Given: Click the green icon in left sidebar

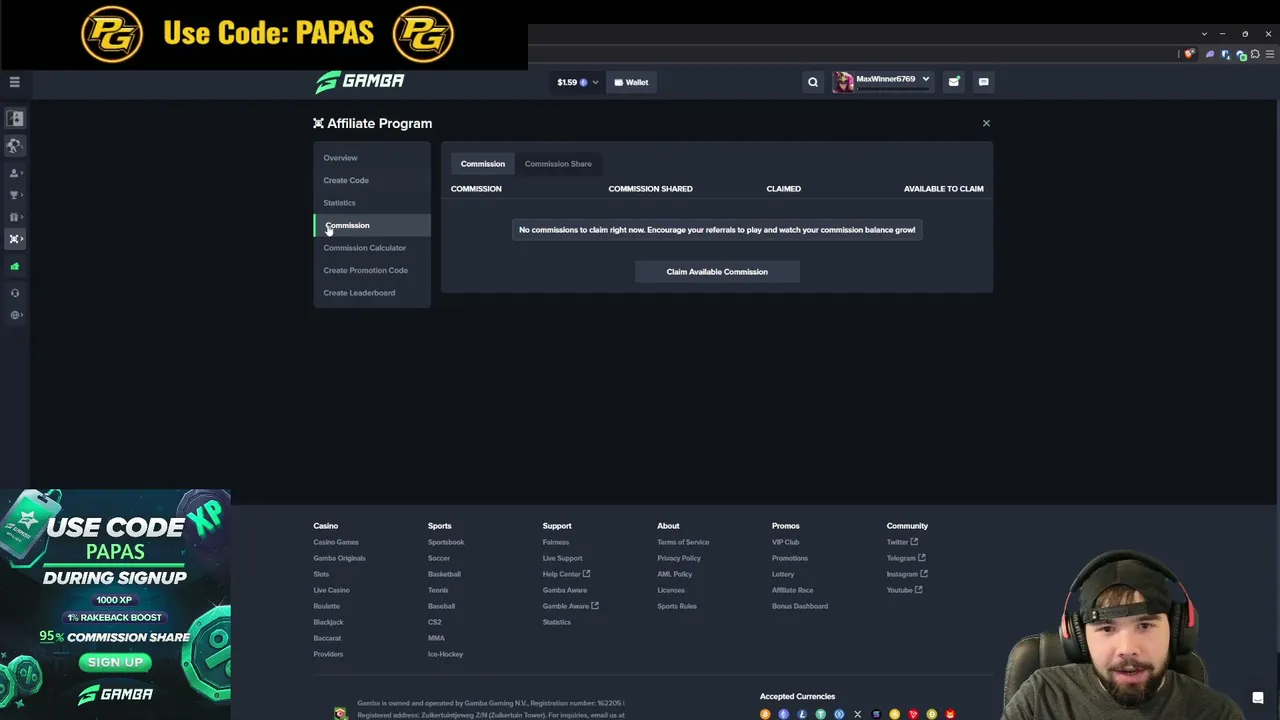Looking at the screenshot, I should [15, 266].
